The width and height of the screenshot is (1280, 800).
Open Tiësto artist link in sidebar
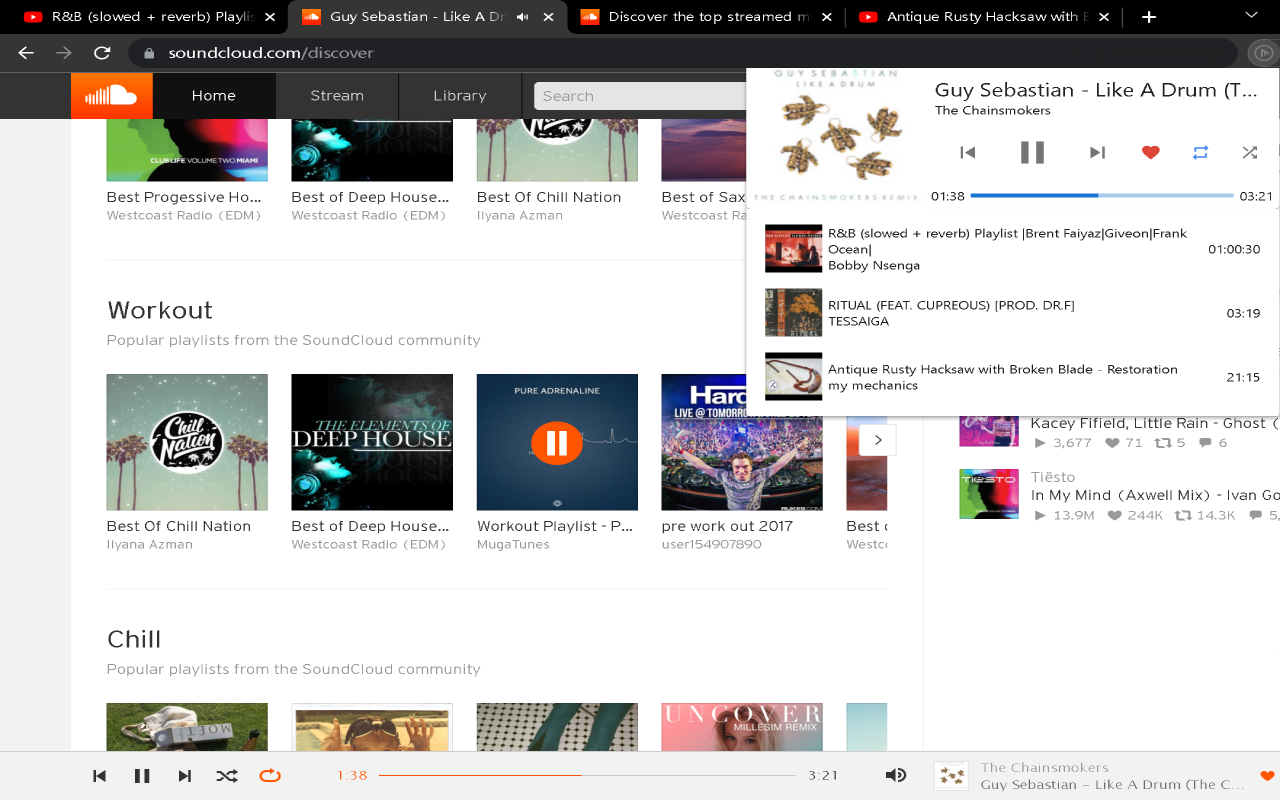click(x=1053, y=477)
